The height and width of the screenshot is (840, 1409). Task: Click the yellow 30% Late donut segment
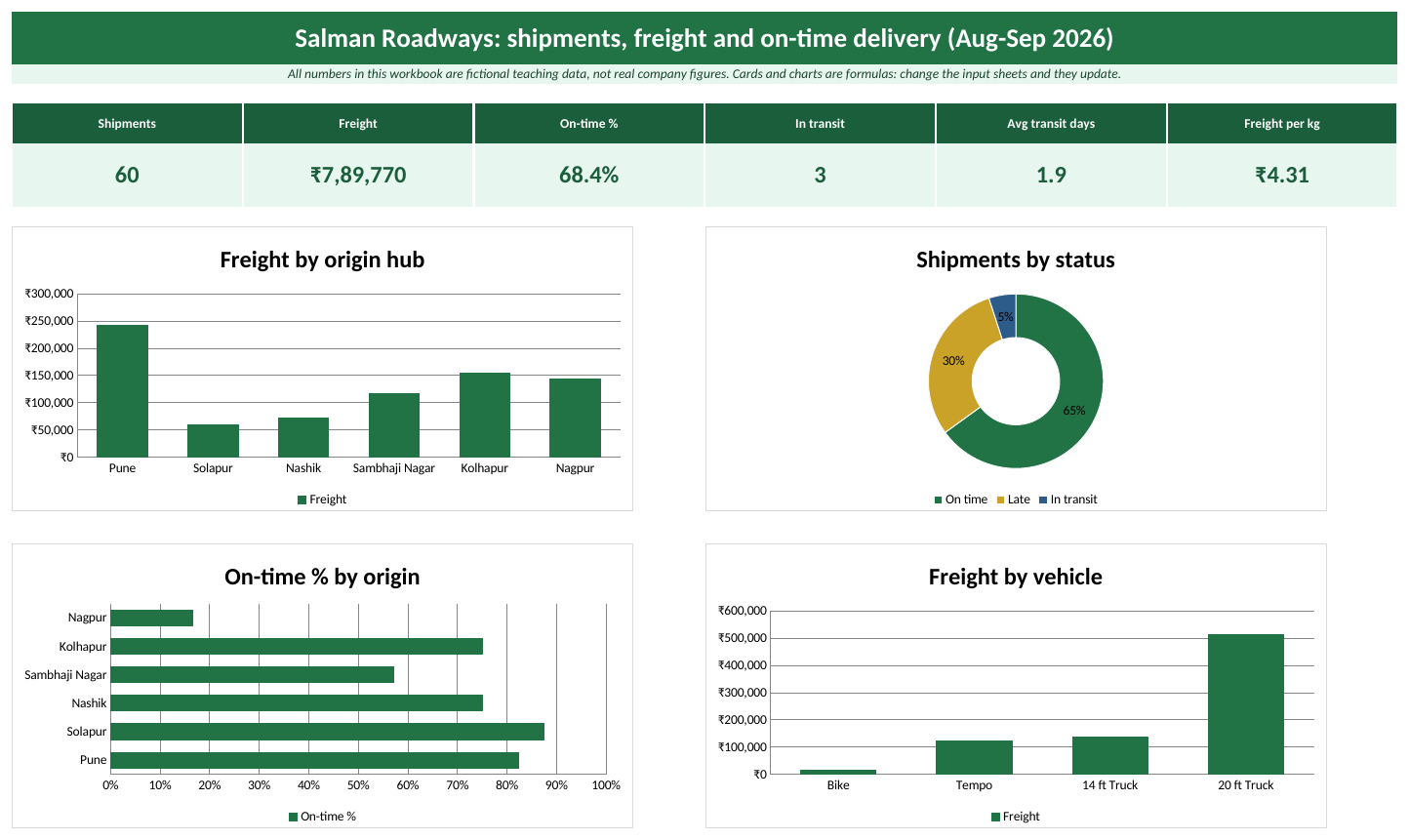tap(951, 363)
